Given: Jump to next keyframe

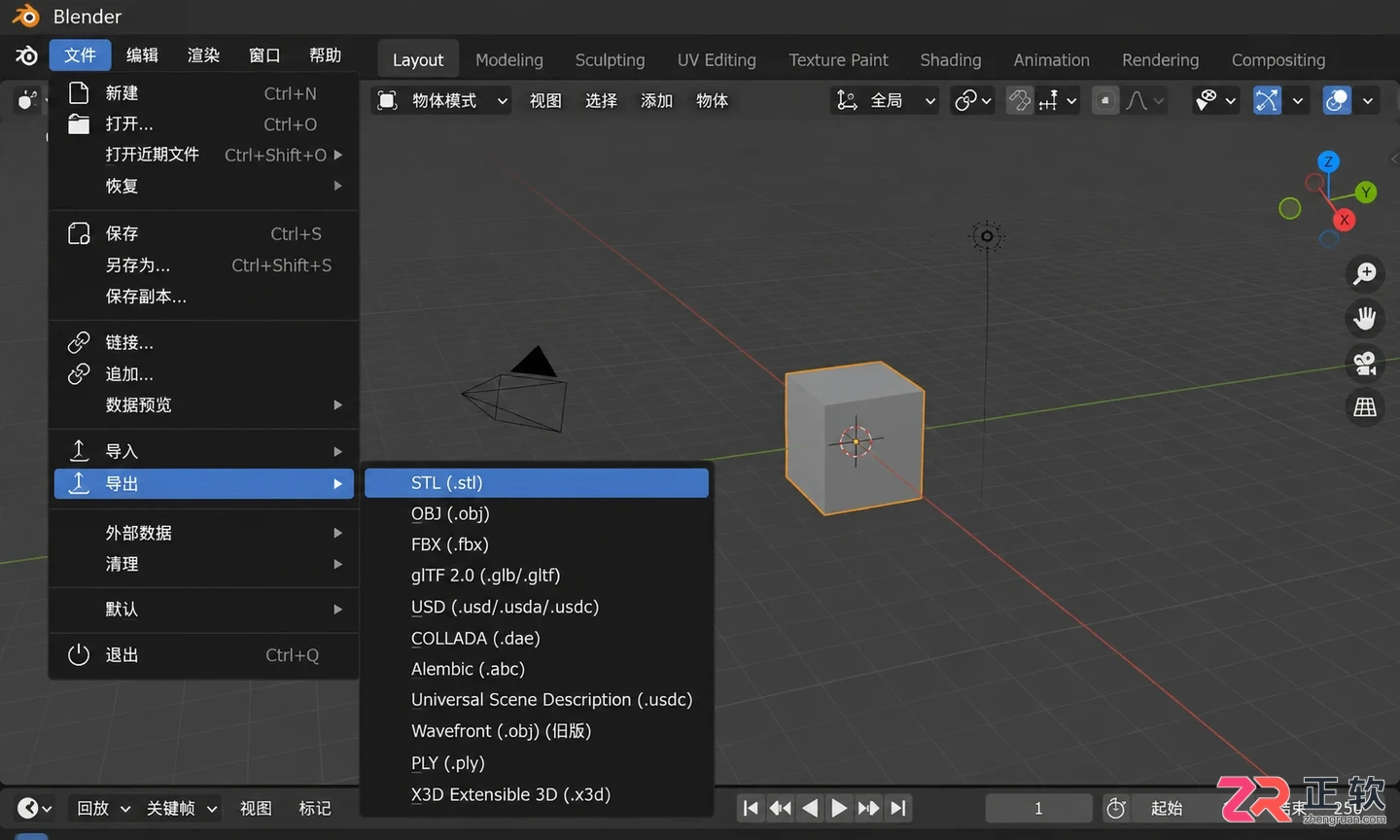Looking at the screenshot, I should 868,808.
